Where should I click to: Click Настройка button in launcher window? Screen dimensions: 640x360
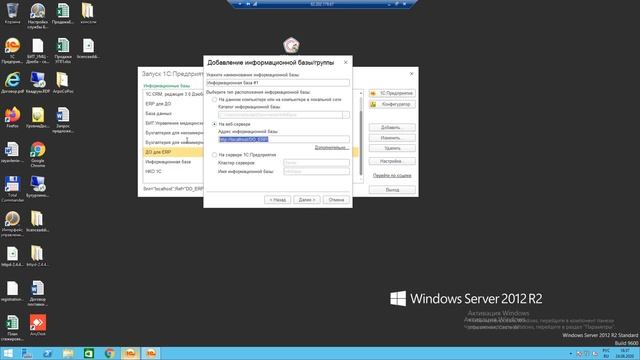(392, 161)
